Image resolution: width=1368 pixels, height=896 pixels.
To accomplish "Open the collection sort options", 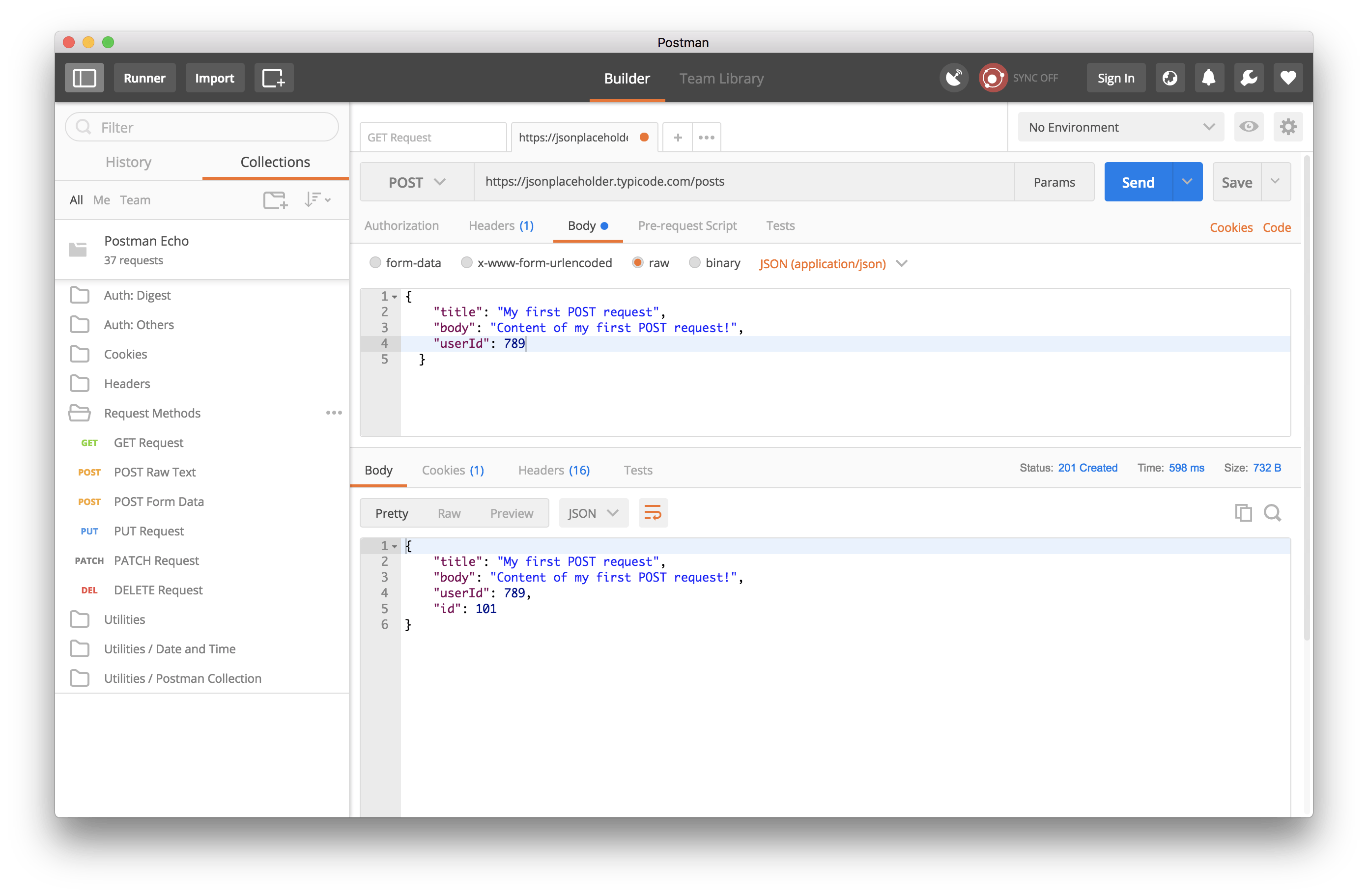I will tap(317, 199).
